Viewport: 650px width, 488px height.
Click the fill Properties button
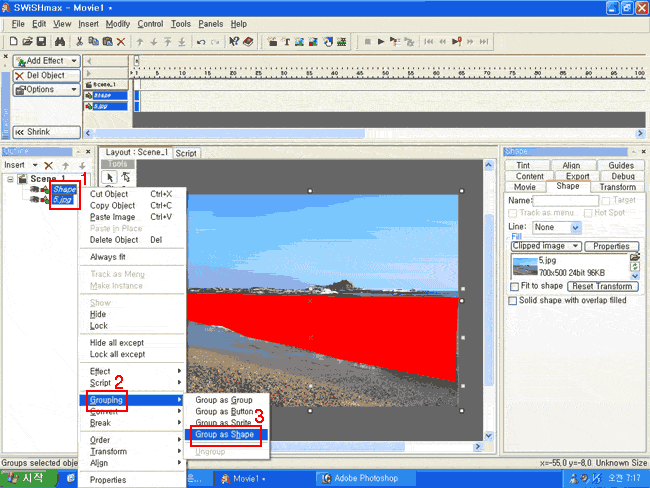tap(611, 246)
